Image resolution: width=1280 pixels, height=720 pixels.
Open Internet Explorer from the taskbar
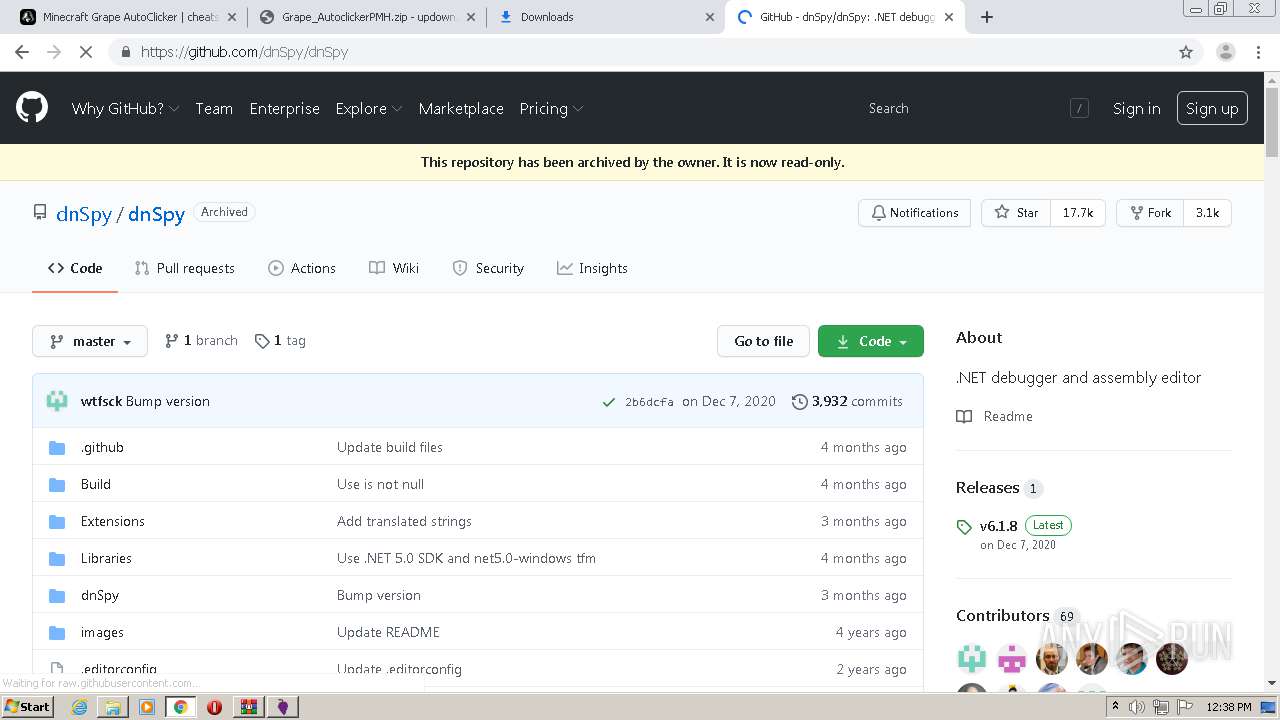tap(79, 707)
